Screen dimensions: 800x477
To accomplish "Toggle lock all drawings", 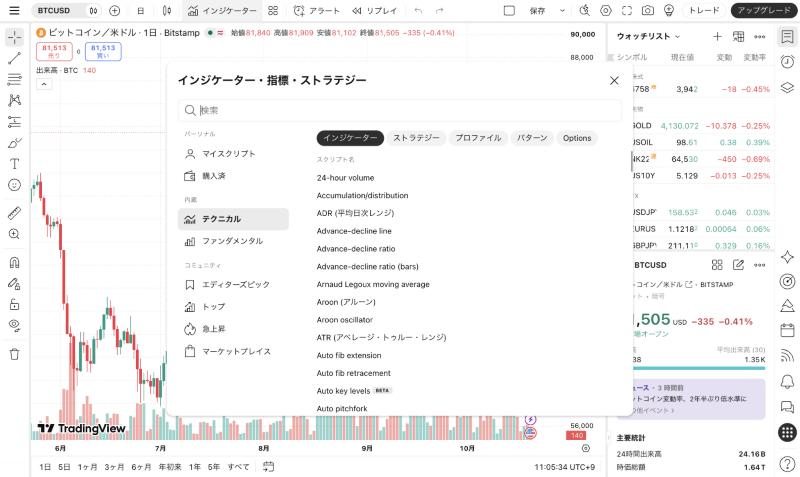I will (14, 305).
